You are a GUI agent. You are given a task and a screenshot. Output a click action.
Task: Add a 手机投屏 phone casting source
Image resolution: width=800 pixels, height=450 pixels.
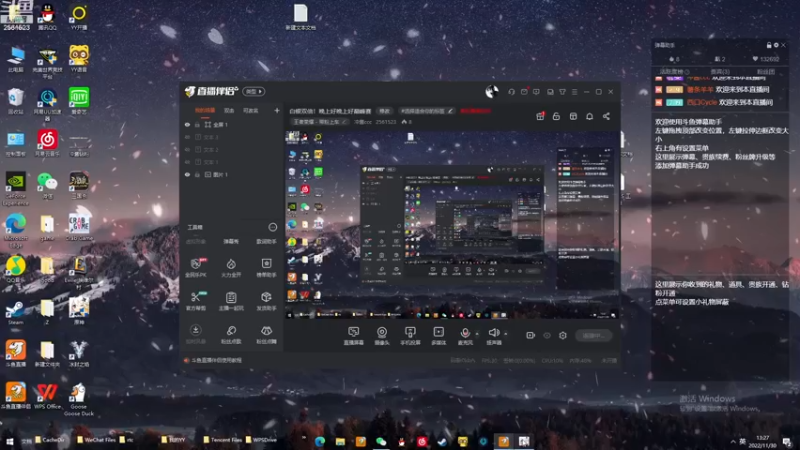410,336
